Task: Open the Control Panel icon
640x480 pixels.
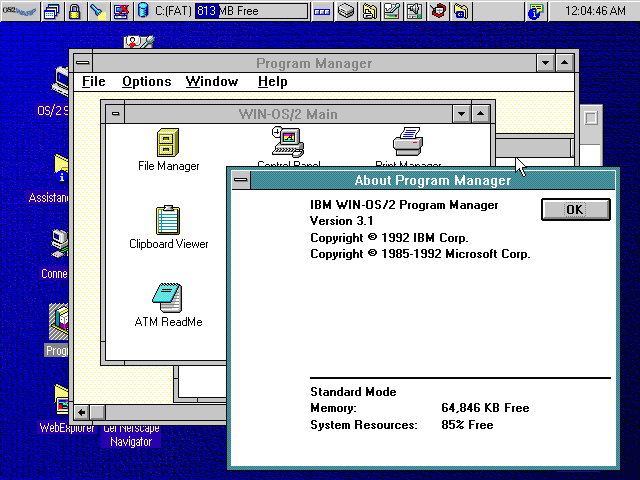Action: click(x=288, y=143)
